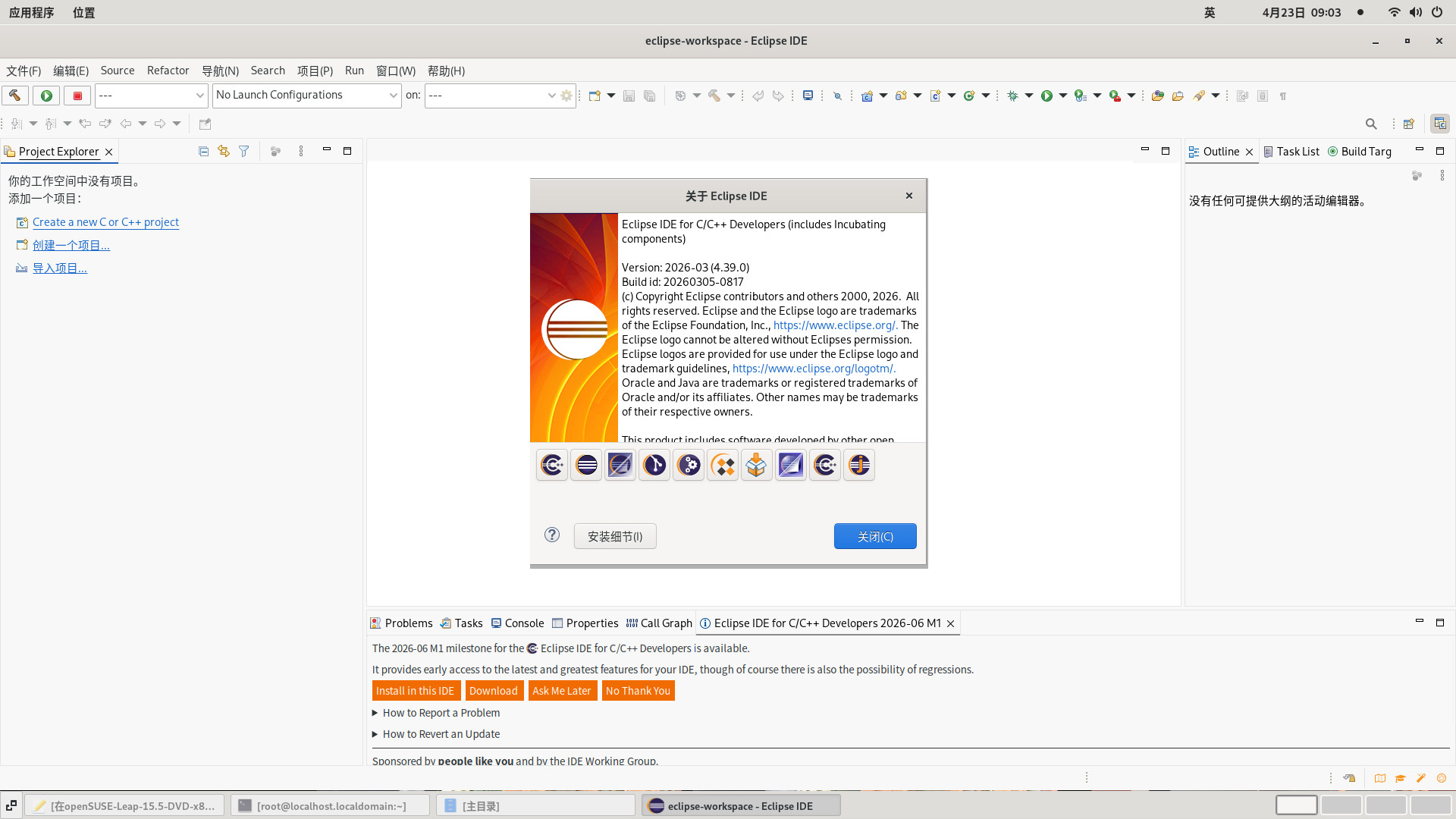Viewport: 1456px width, 819px height.
Task: Toggle the show whitespace characters pilcrow icon
Action: coord(1283,96)
